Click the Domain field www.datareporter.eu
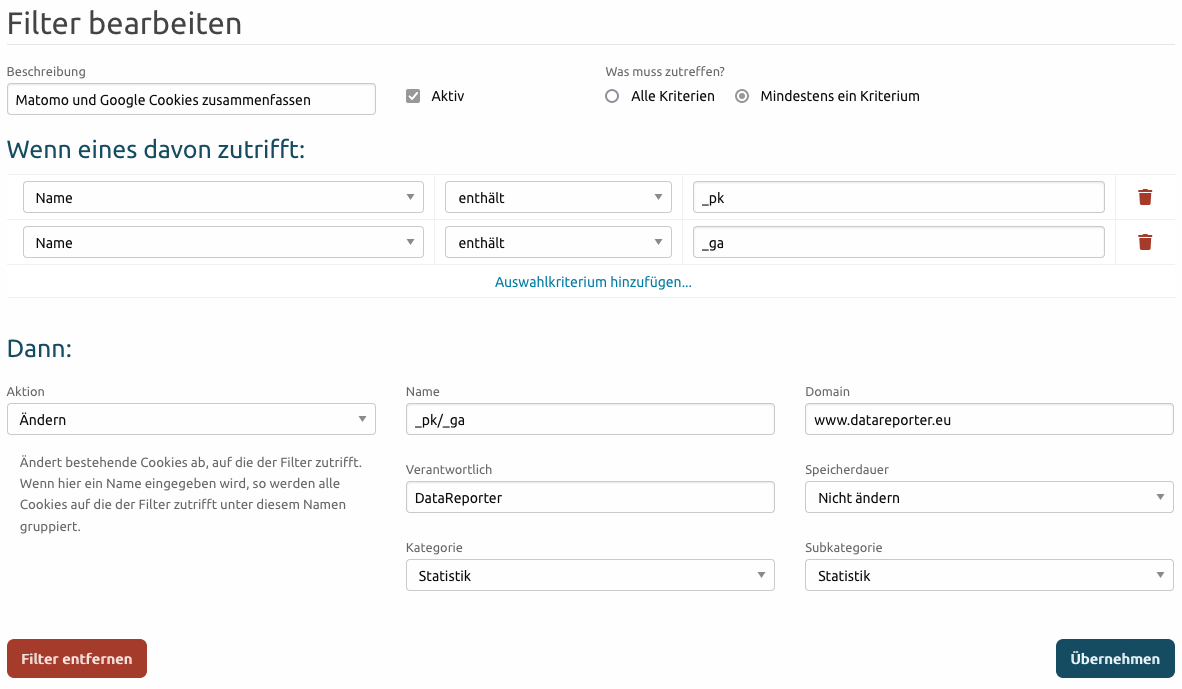This screenshot has height=689, width=1182. 989,419
